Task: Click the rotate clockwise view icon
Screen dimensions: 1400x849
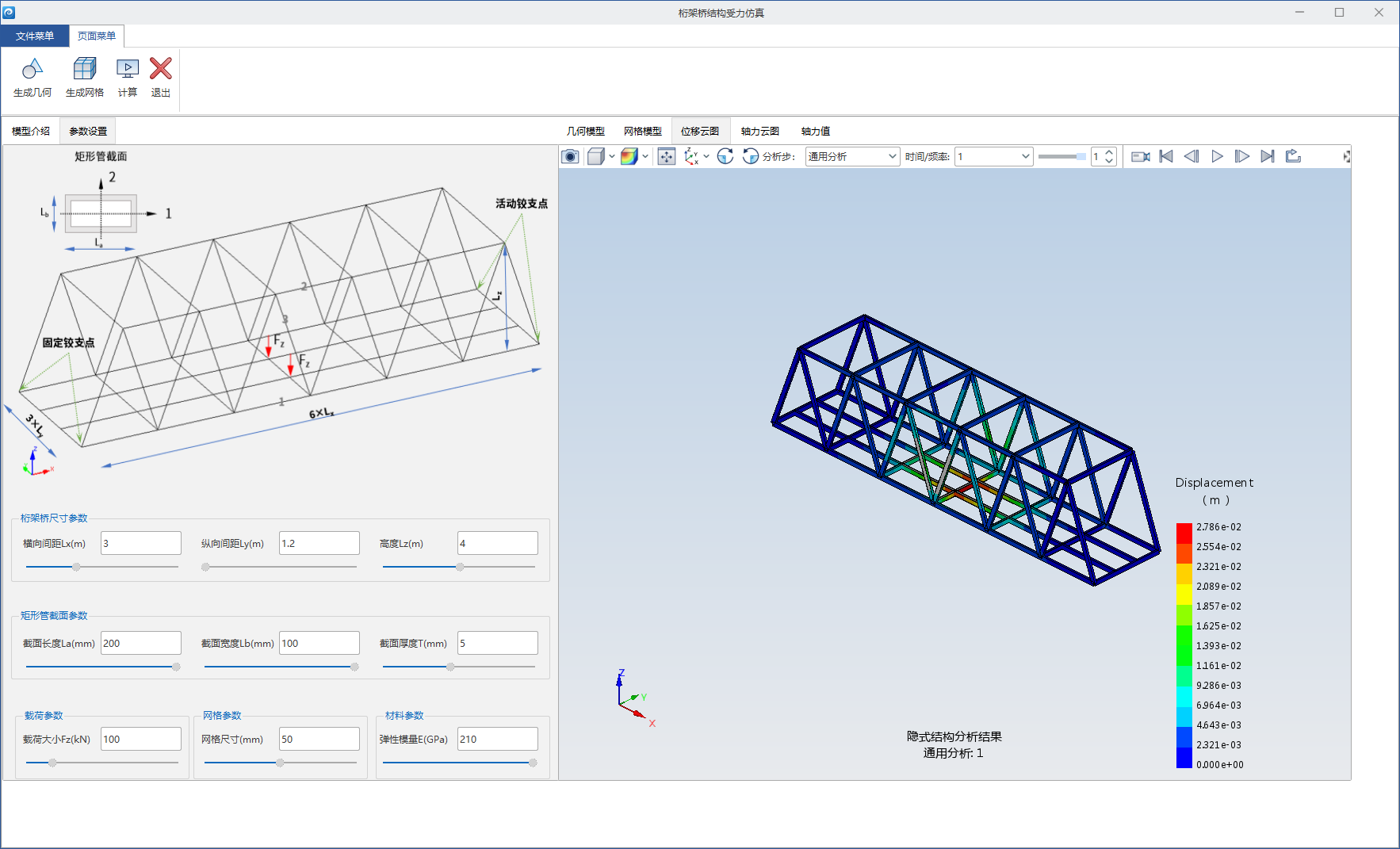Action: (x=725, y=156)
